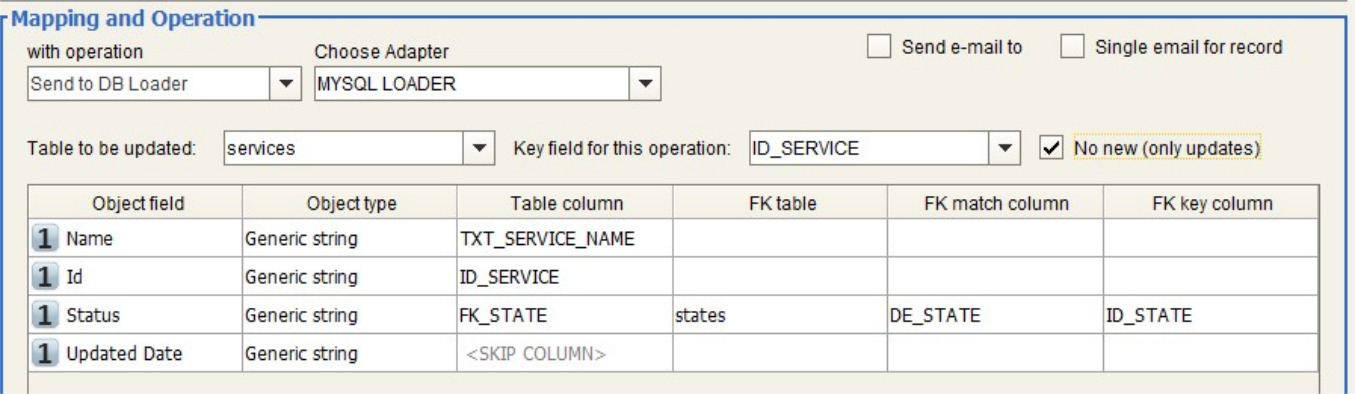
Task: Select the <SKIP COLUMN> cell
Action: click(565, 353)
